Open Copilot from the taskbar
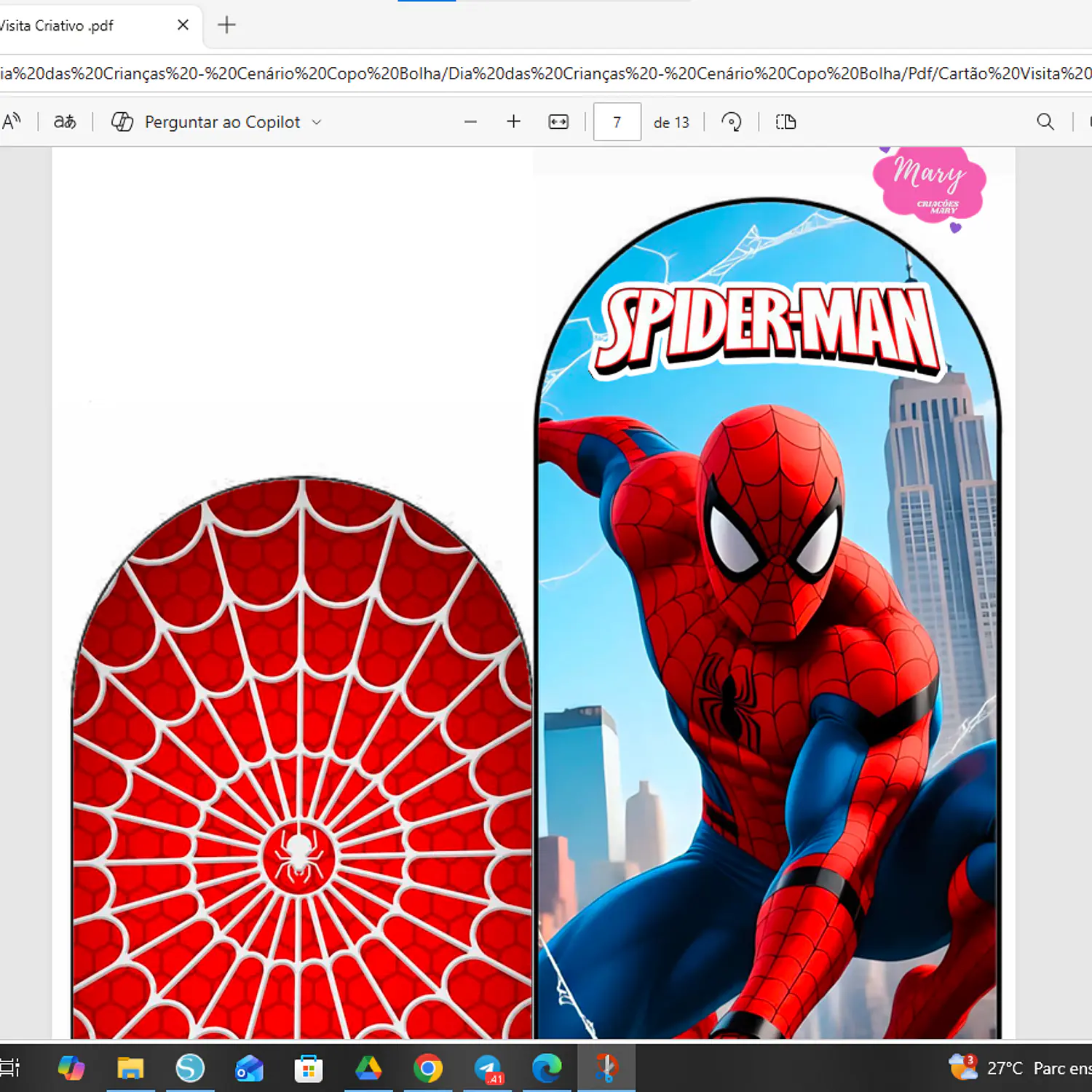 71,1068
